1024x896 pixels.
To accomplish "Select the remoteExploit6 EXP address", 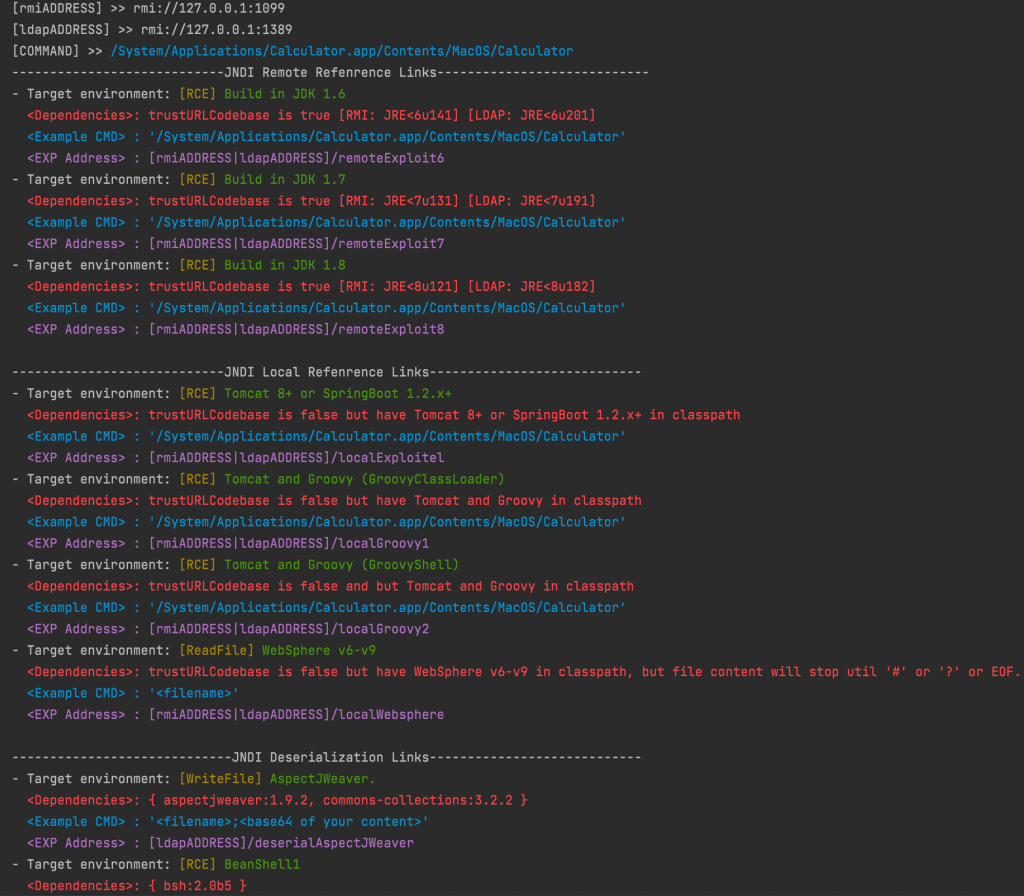I will point(235,158).
